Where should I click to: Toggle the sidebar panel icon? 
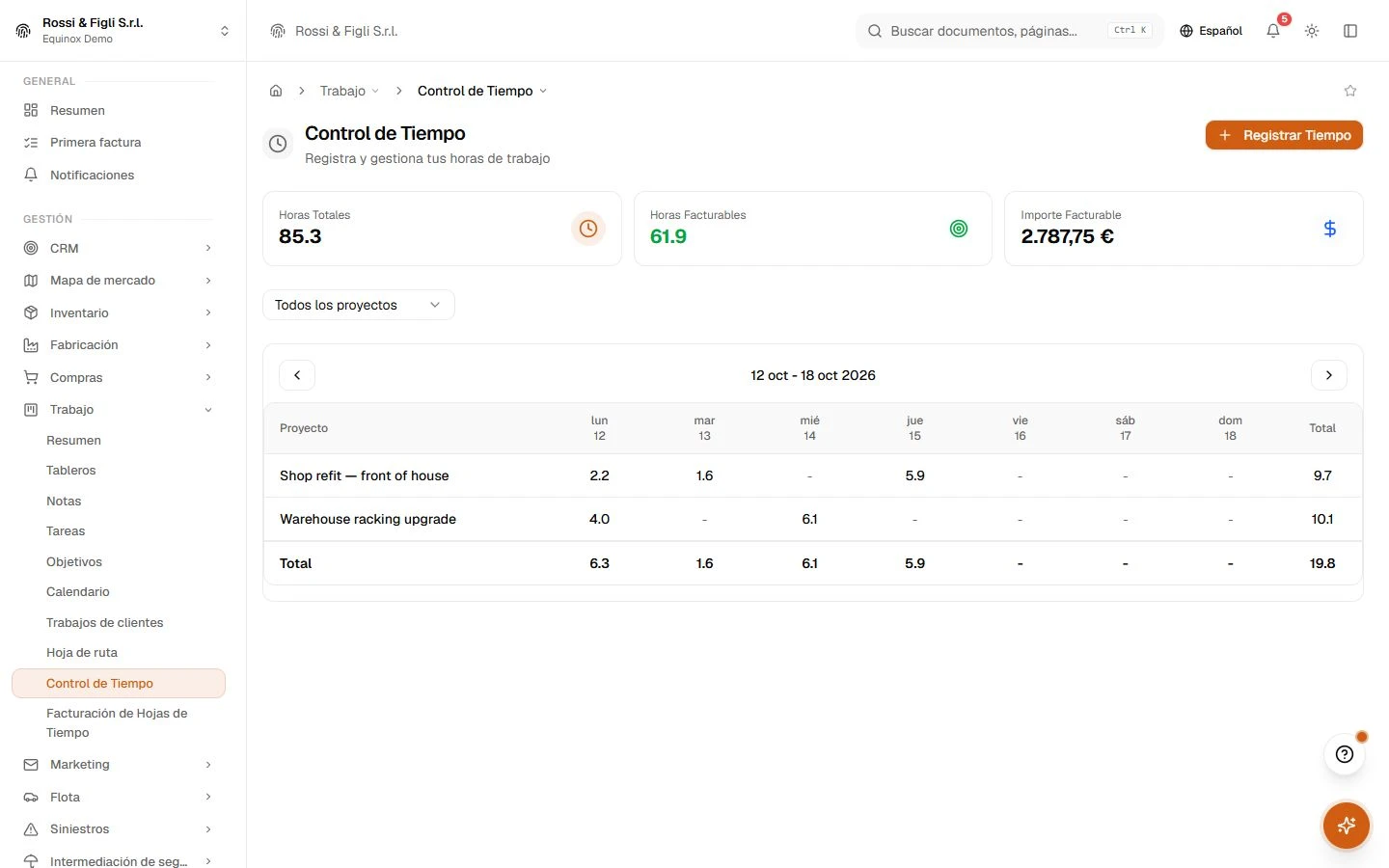[1350, 31]
